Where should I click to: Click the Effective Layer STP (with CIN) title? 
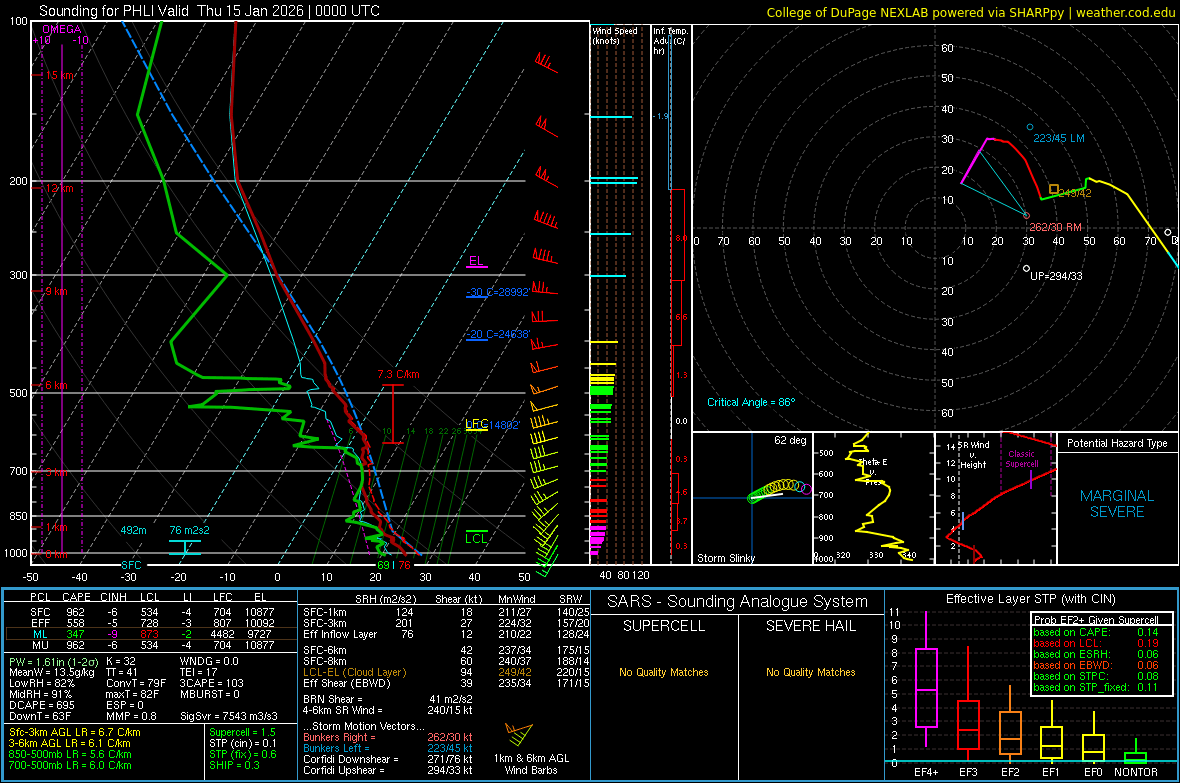pos(1030,599)
